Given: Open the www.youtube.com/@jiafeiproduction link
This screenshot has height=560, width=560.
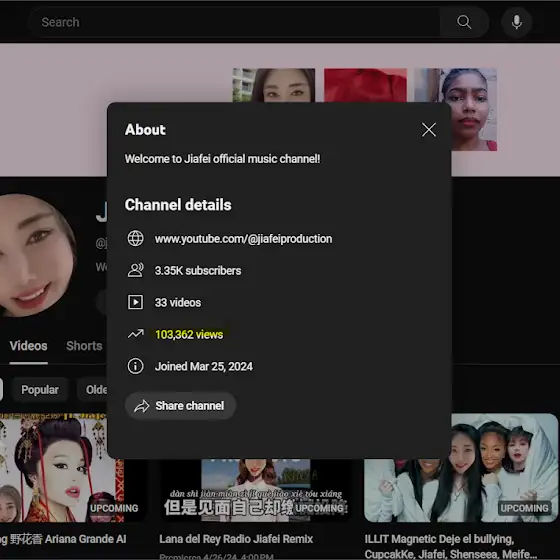Looking at the screenshot, I should point(243,239).
